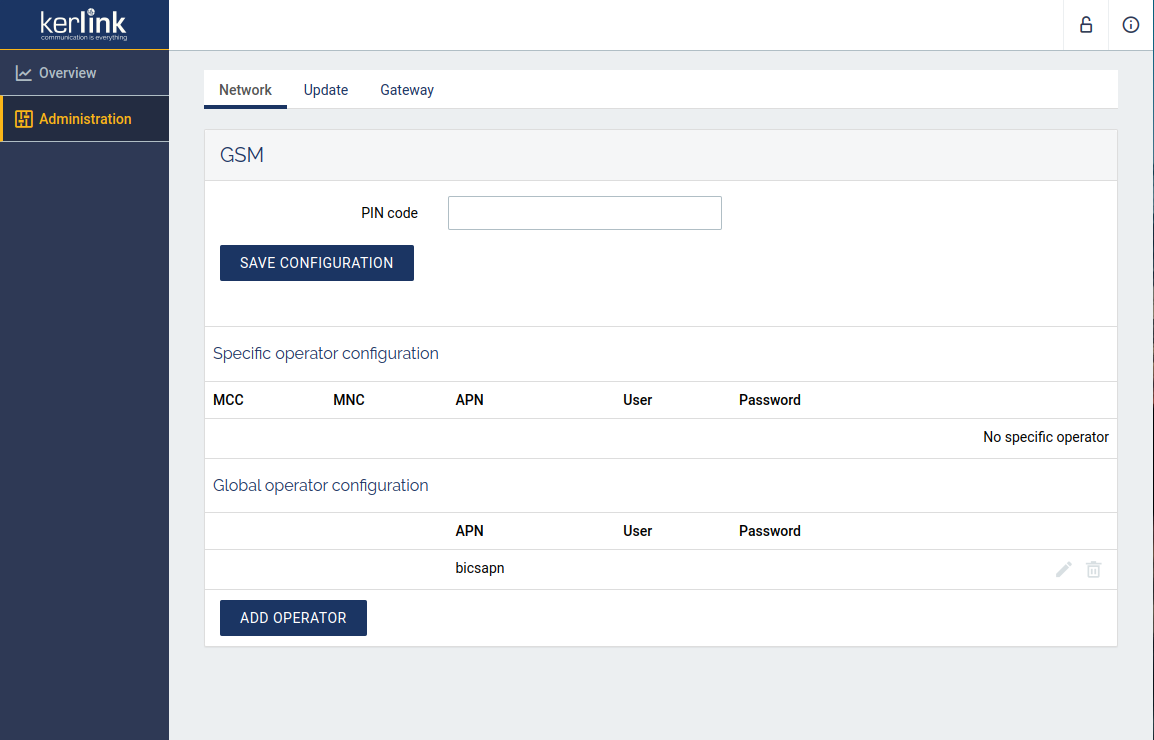Select APN header in specific operator table
The height and width of the screenshot is (740, 1154).
[469, 400]
